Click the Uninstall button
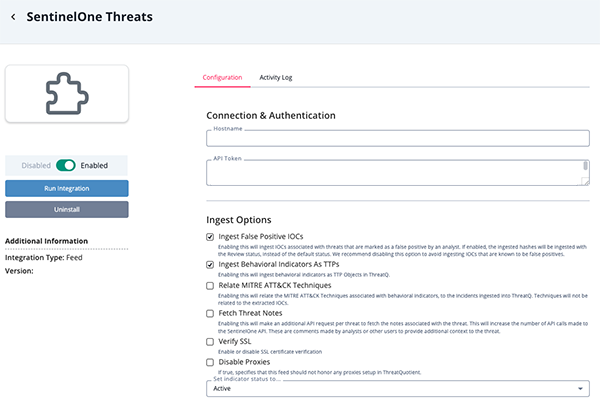Image resolution: width=600 pixels, height=403 pixels. [67, 209]
